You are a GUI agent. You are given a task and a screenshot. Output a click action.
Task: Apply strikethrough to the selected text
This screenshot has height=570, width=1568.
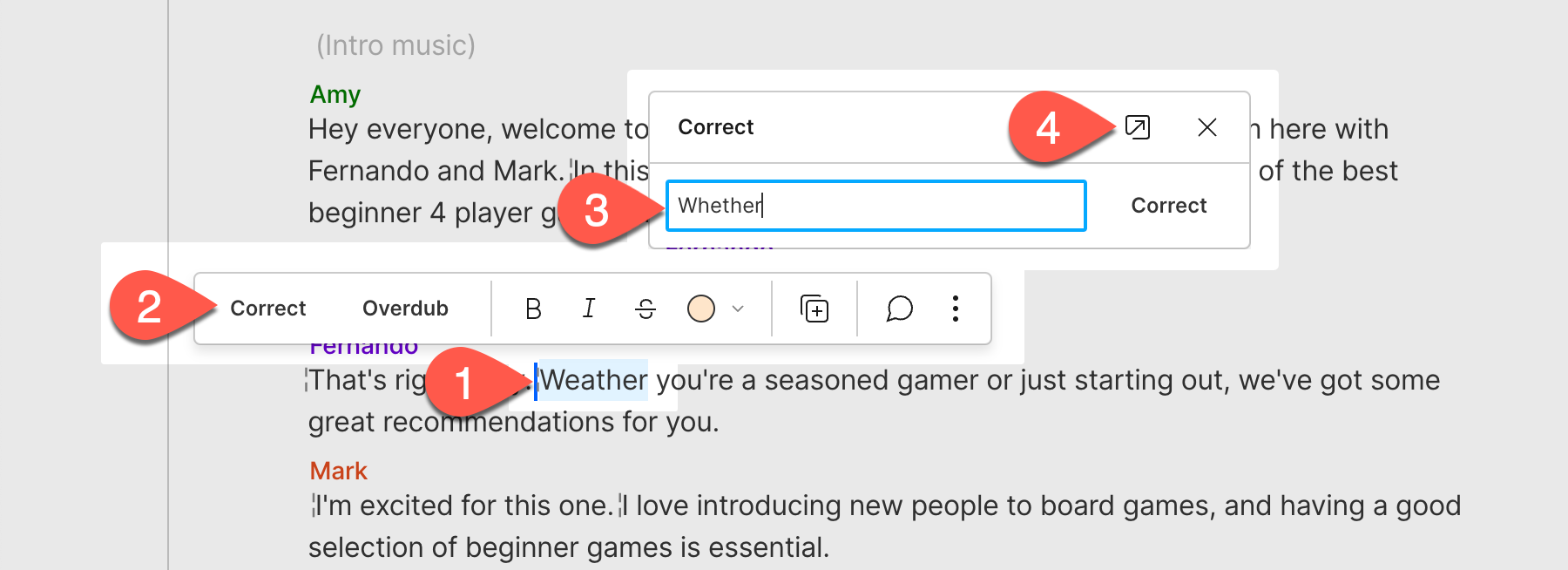tap(645, 309)
